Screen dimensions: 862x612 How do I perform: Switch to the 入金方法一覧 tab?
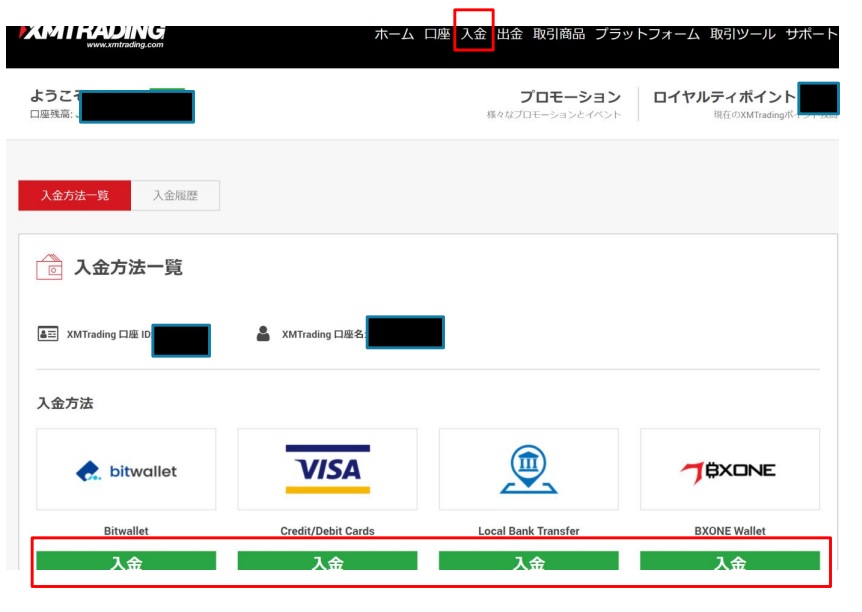75,195
